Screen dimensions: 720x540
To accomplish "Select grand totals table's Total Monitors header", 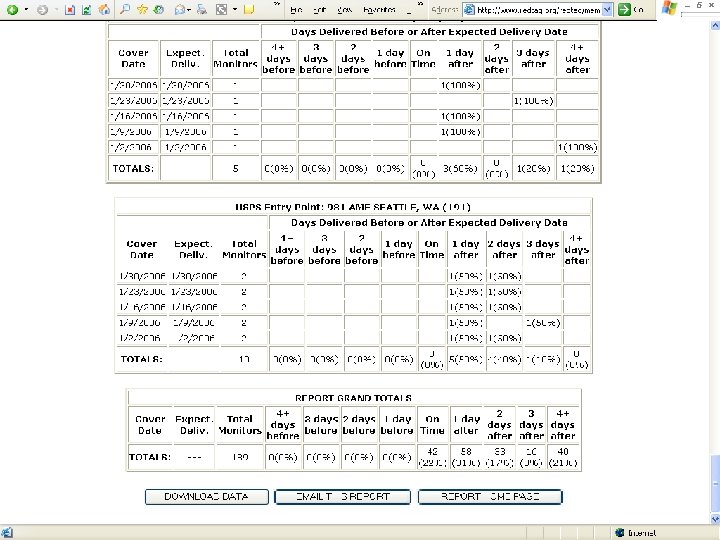I will [x=240, y=425].
